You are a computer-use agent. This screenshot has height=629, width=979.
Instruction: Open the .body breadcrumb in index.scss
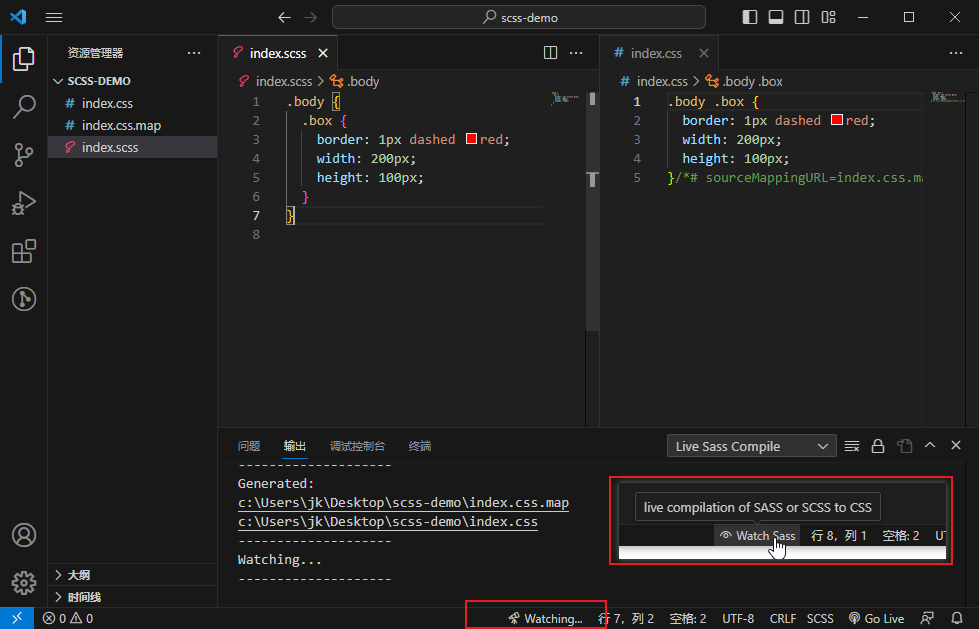355,81
